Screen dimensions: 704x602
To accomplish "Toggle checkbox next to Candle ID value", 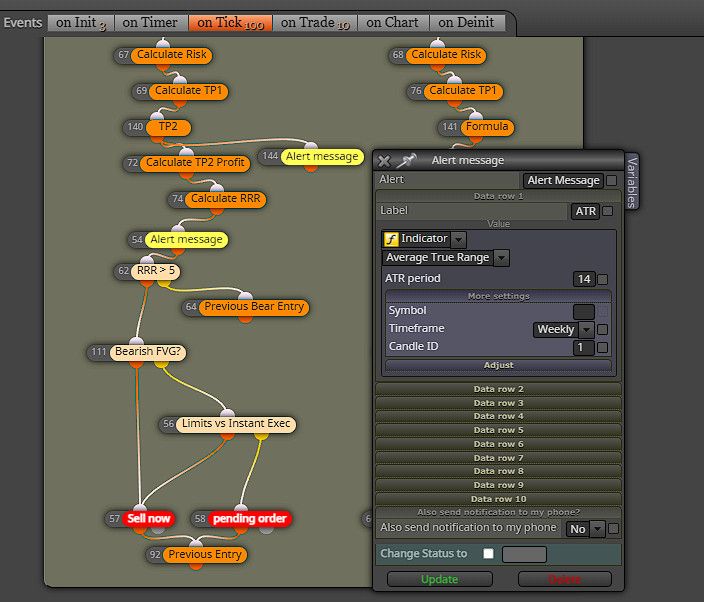I will click(x=603, y=347).
